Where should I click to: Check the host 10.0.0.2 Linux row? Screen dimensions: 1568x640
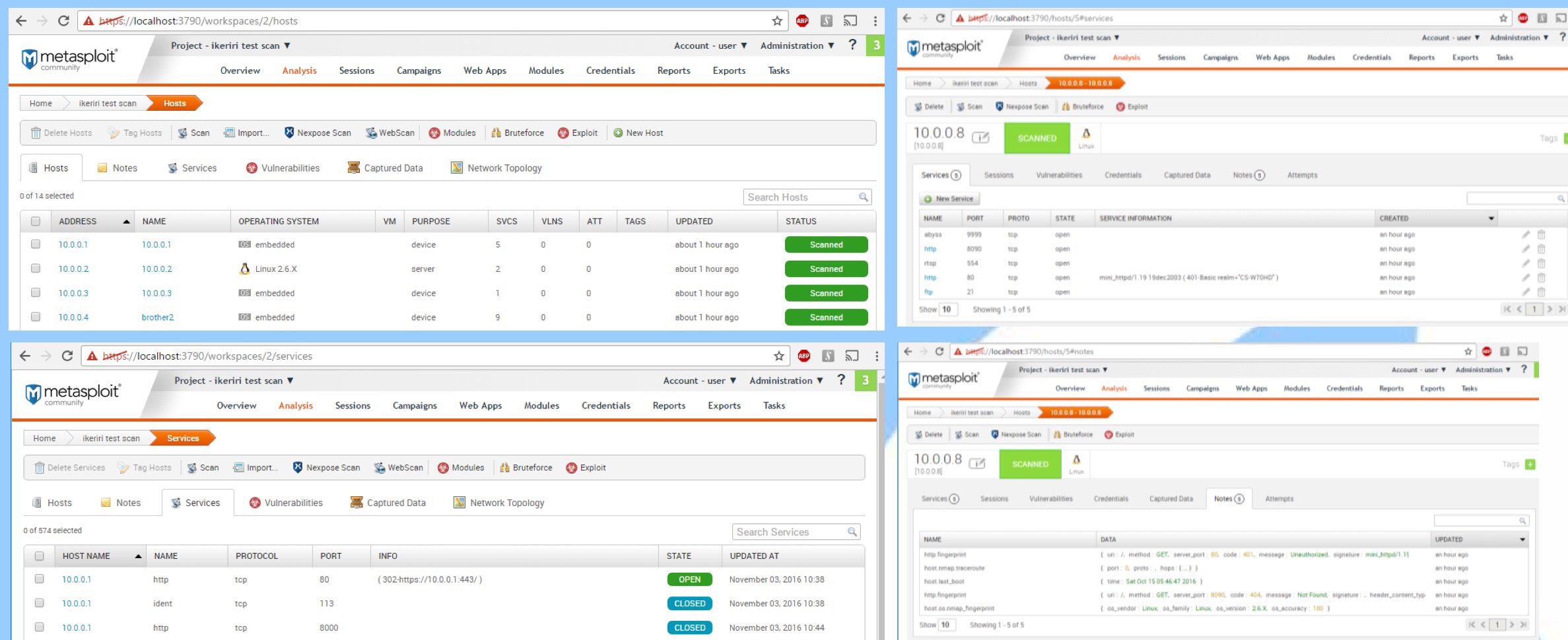36,269
